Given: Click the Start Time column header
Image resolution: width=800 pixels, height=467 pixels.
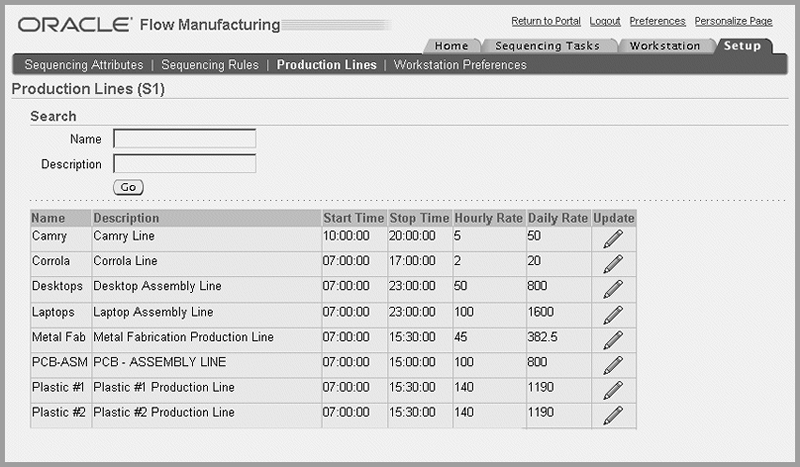Looking at the screenshot, I should pos(354,218).
